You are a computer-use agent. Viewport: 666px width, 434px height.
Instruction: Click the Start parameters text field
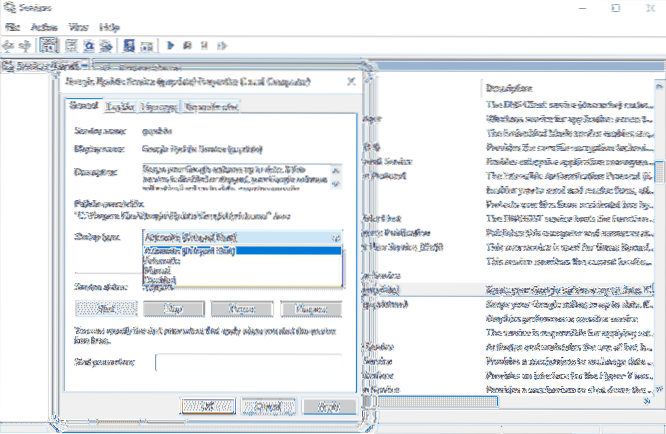[x=248, y=362]
